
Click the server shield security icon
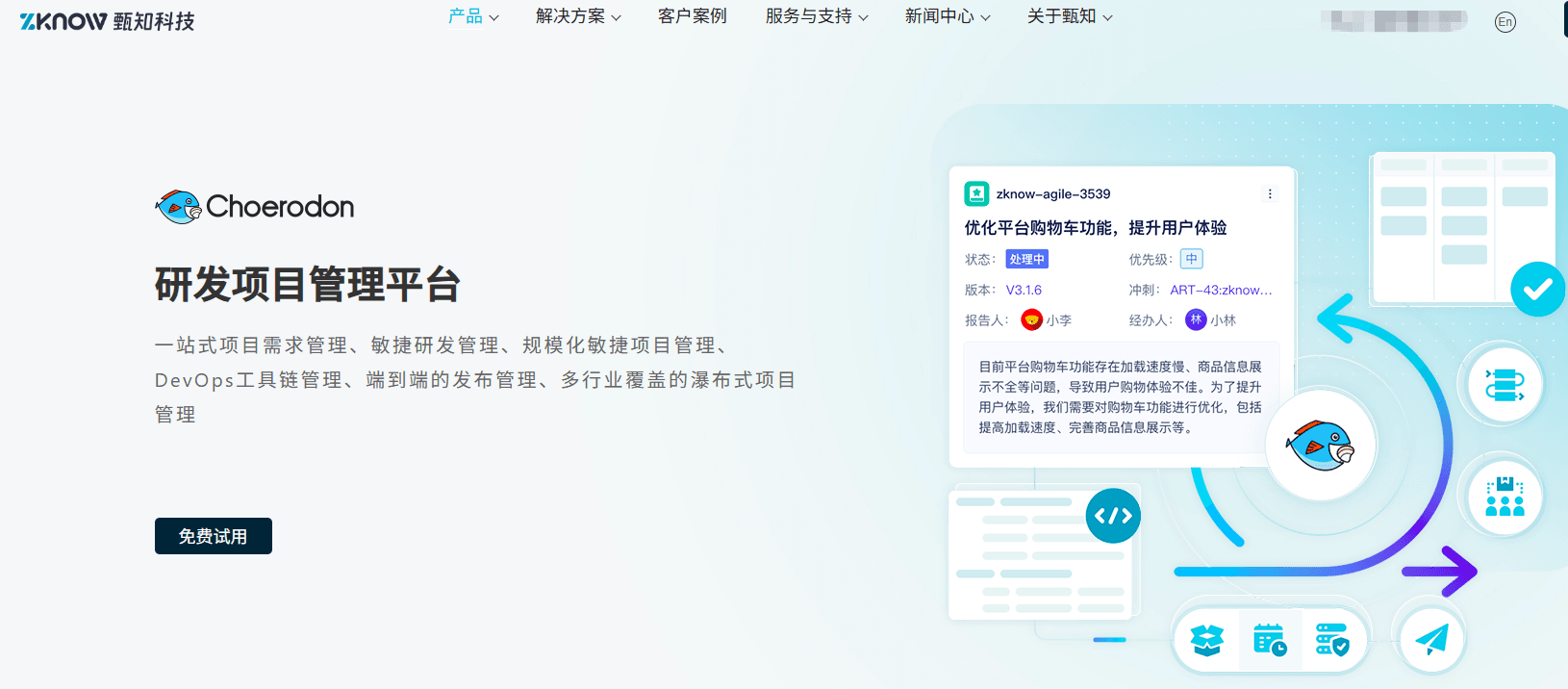coord(1332,639)
